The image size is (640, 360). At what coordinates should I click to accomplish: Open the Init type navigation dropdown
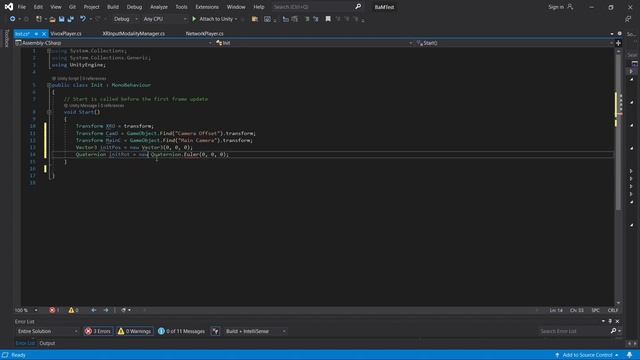pos(313,43)
